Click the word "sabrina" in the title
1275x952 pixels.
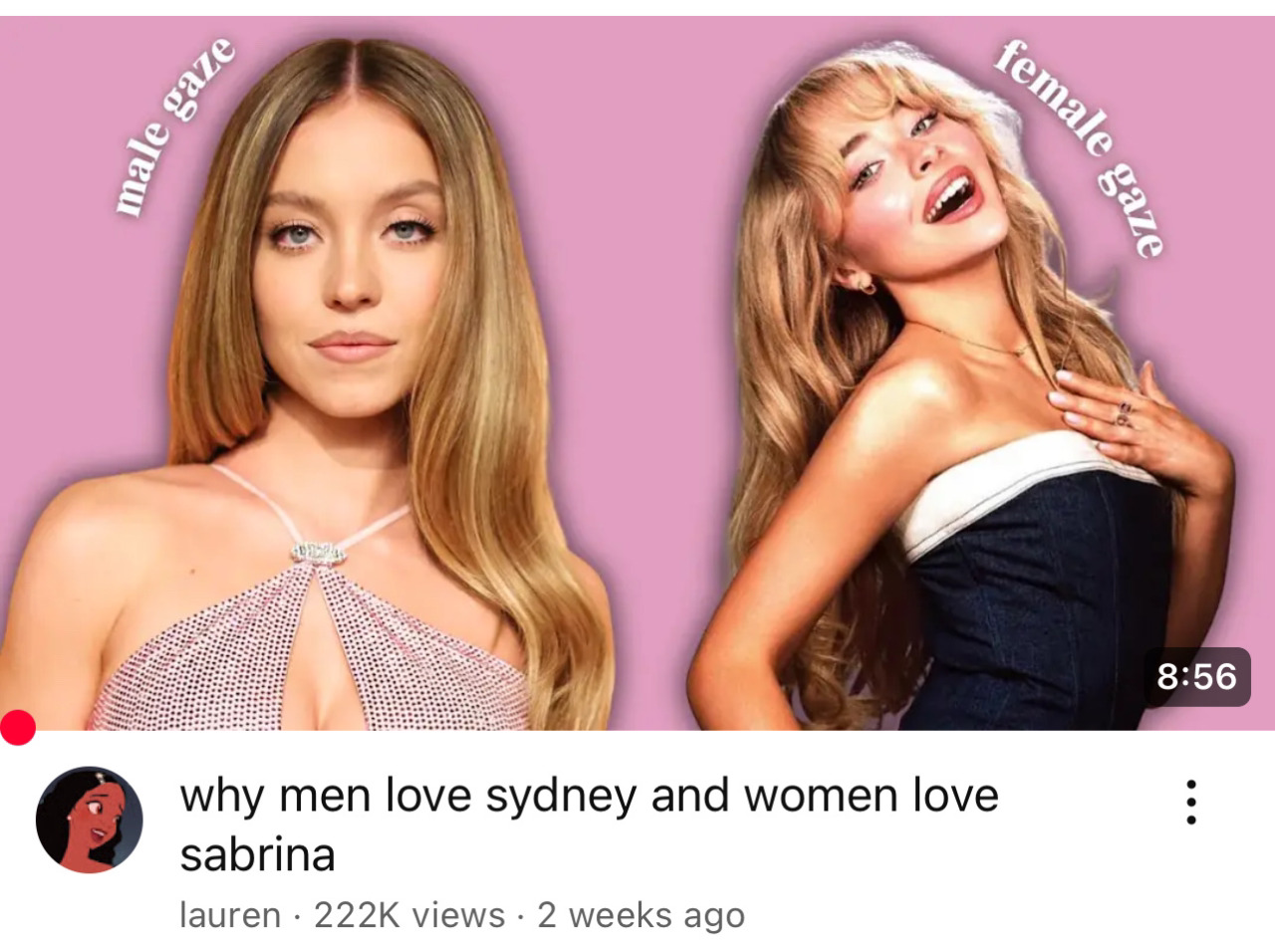[x=257, y=854]
